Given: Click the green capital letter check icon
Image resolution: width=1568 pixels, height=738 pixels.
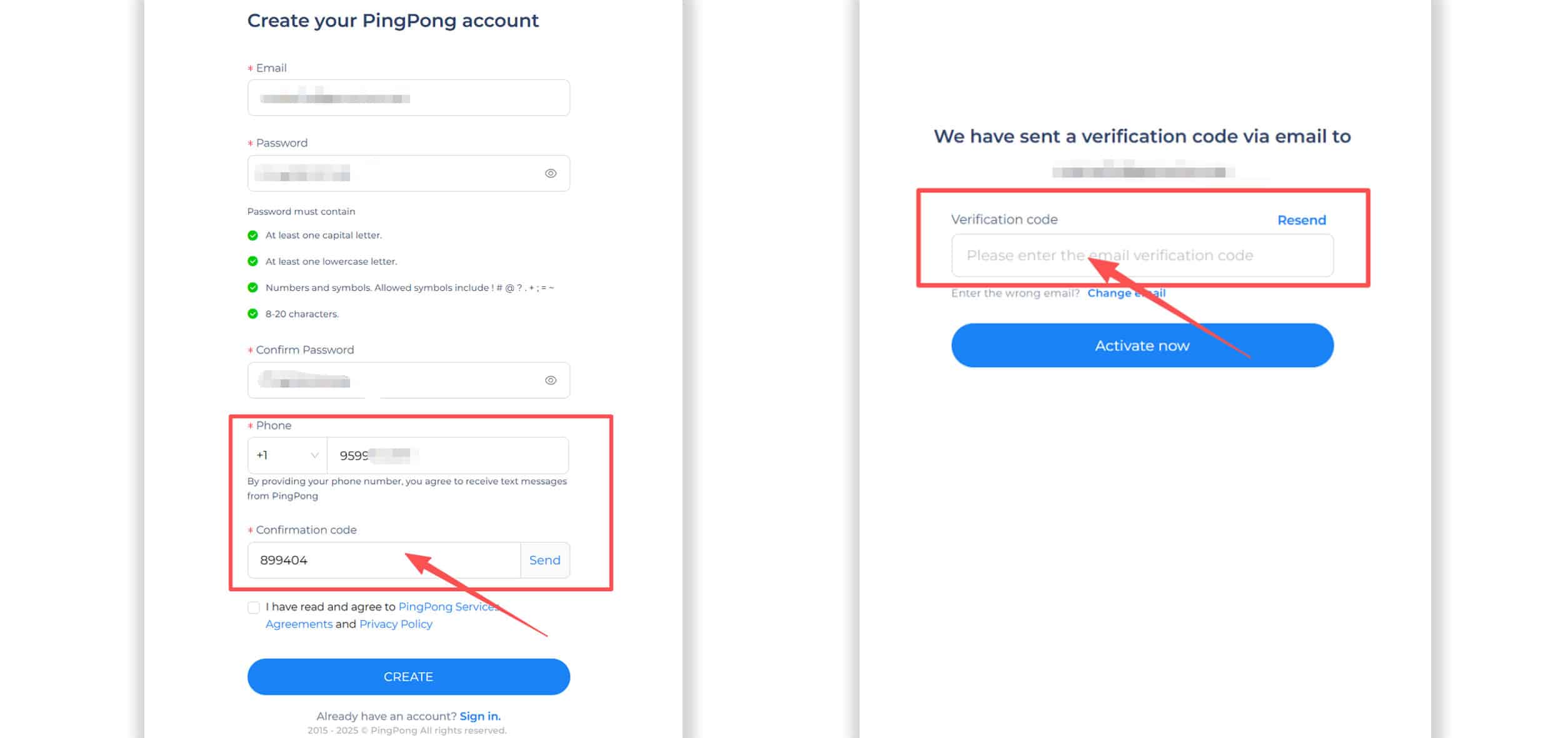Looking at the screenshot, I should pyautogui.click(x=253, y=235).
